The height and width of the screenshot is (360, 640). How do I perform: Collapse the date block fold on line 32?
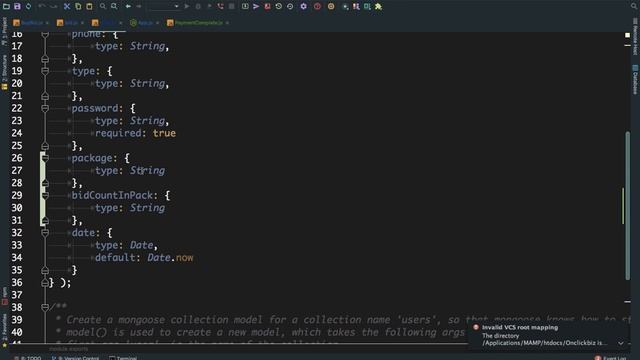point(45,233)
